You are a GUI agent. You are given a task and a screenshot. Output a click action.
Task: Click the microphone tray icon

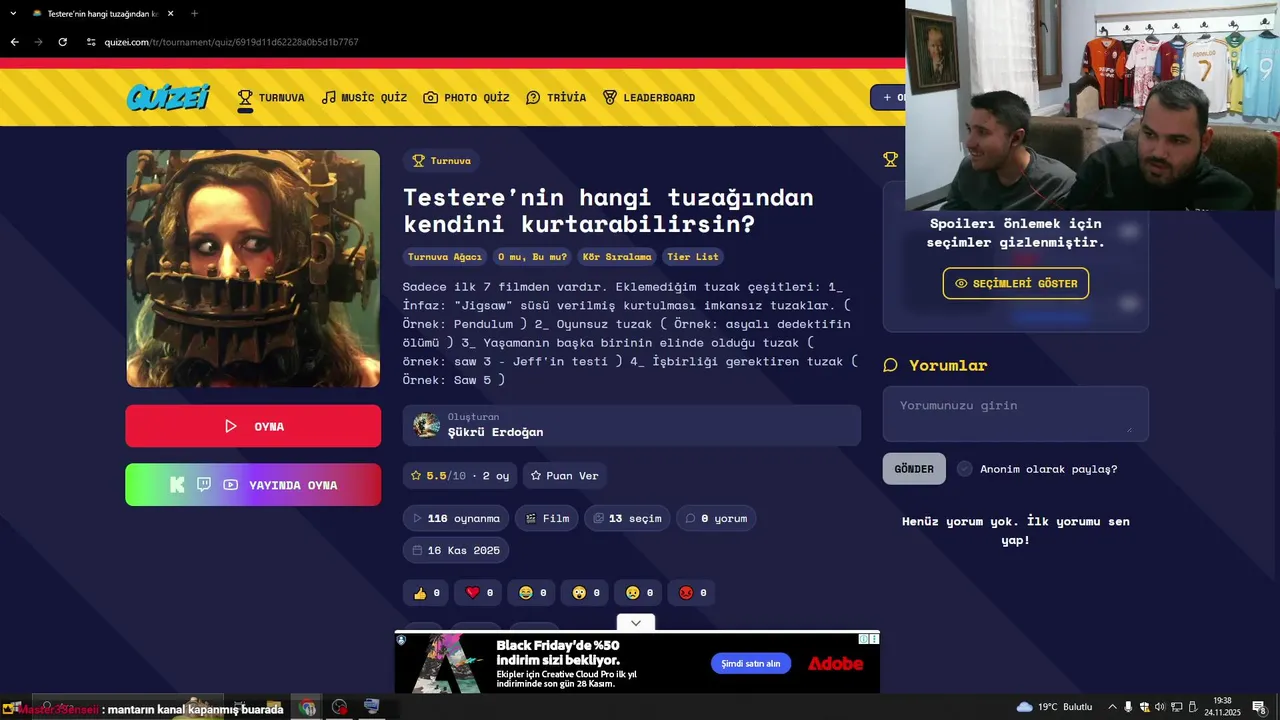pos(1128,707)
